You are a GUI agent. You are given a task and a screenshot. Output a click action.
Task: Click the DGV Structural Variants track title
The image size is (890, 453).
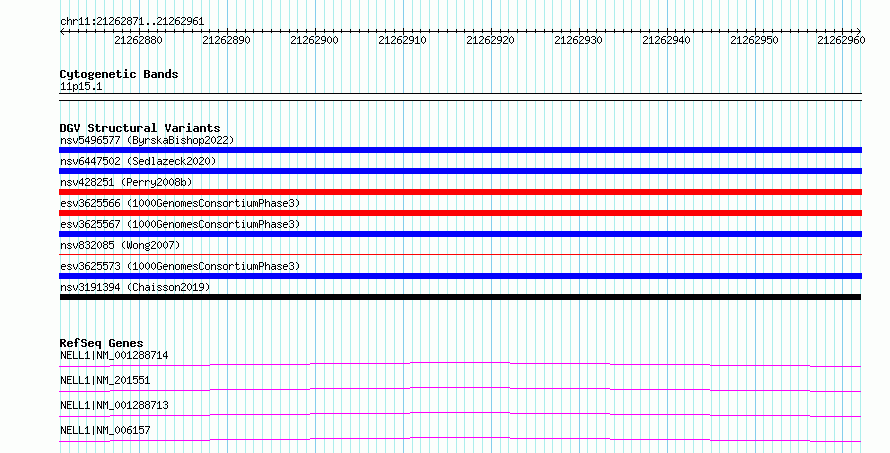pos(140,128)
